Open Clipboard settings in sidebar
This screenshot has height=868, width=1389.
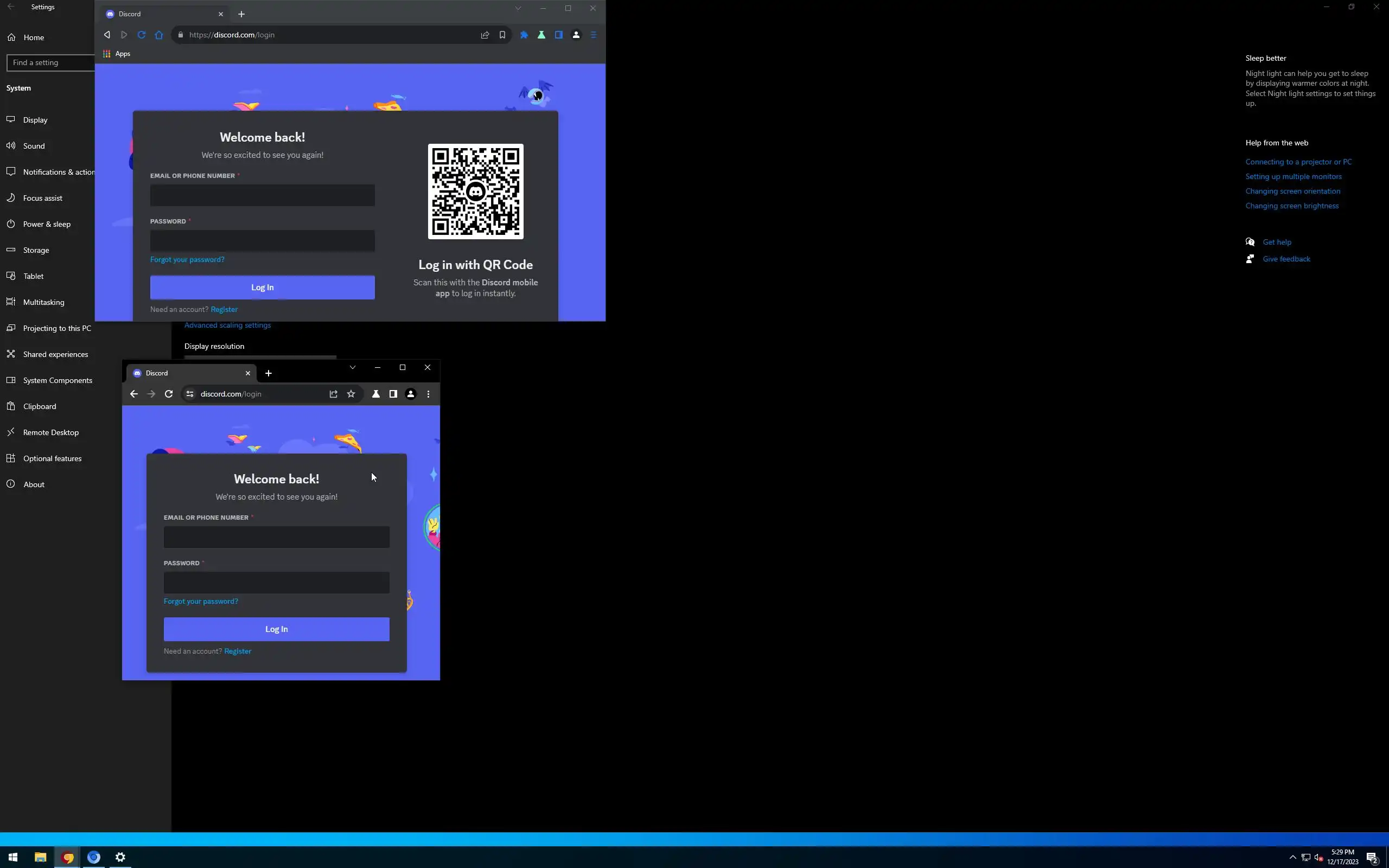pyautogui.click(x=40, y=406)
